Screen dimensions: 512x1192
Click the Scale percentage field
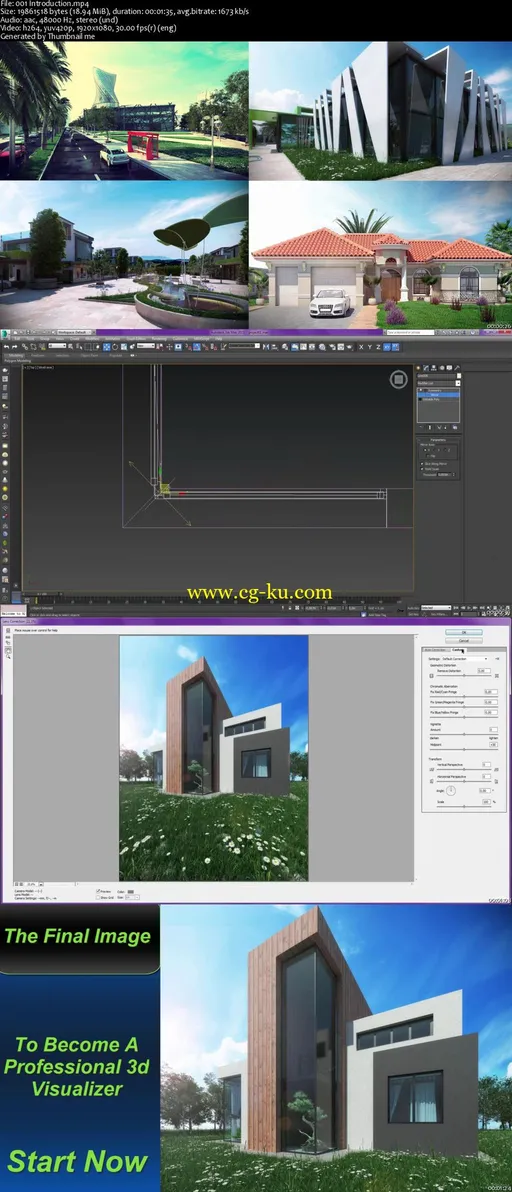pos(486,802)
